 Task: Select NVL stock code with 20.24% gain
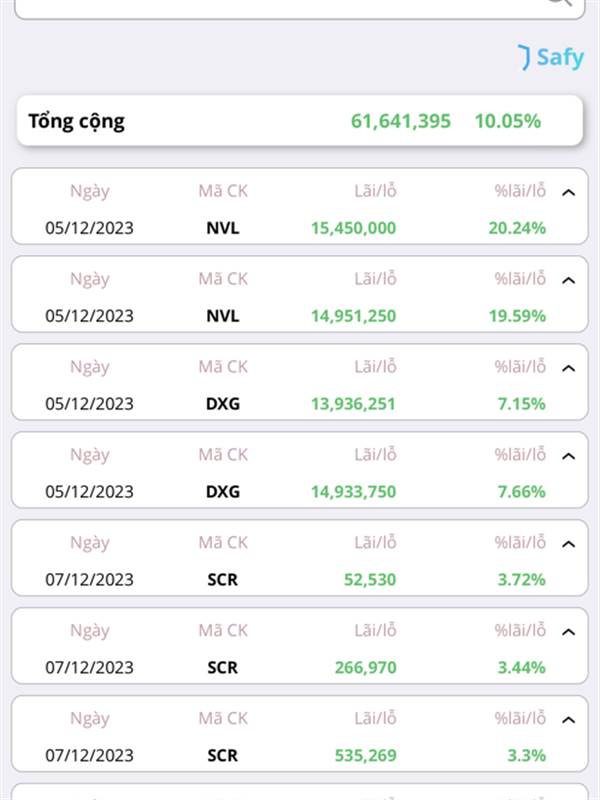(x=223, y=228)
